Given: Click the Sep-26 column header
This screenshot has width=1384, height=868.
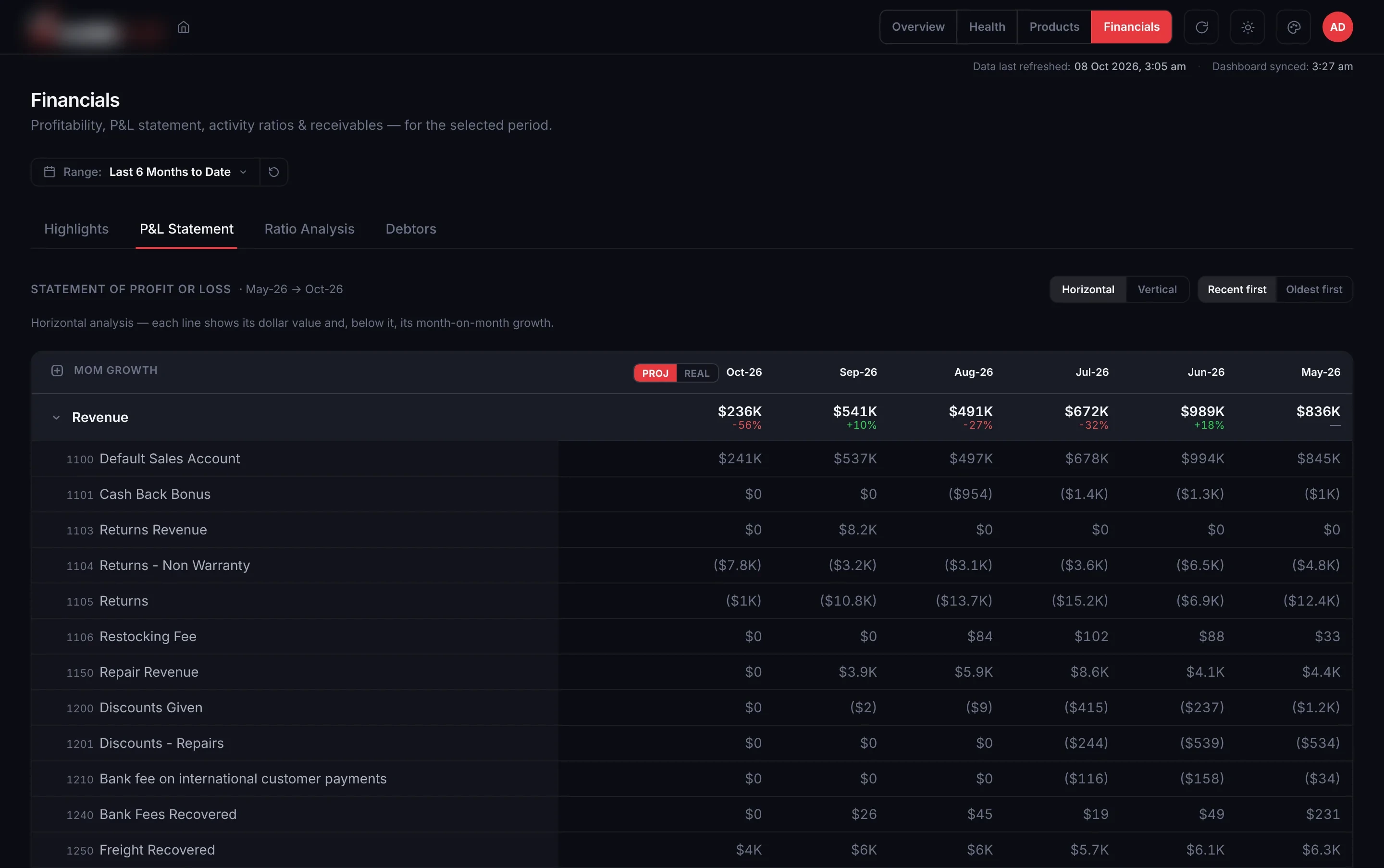Looking at the screenshot, I should pos(858,372).
